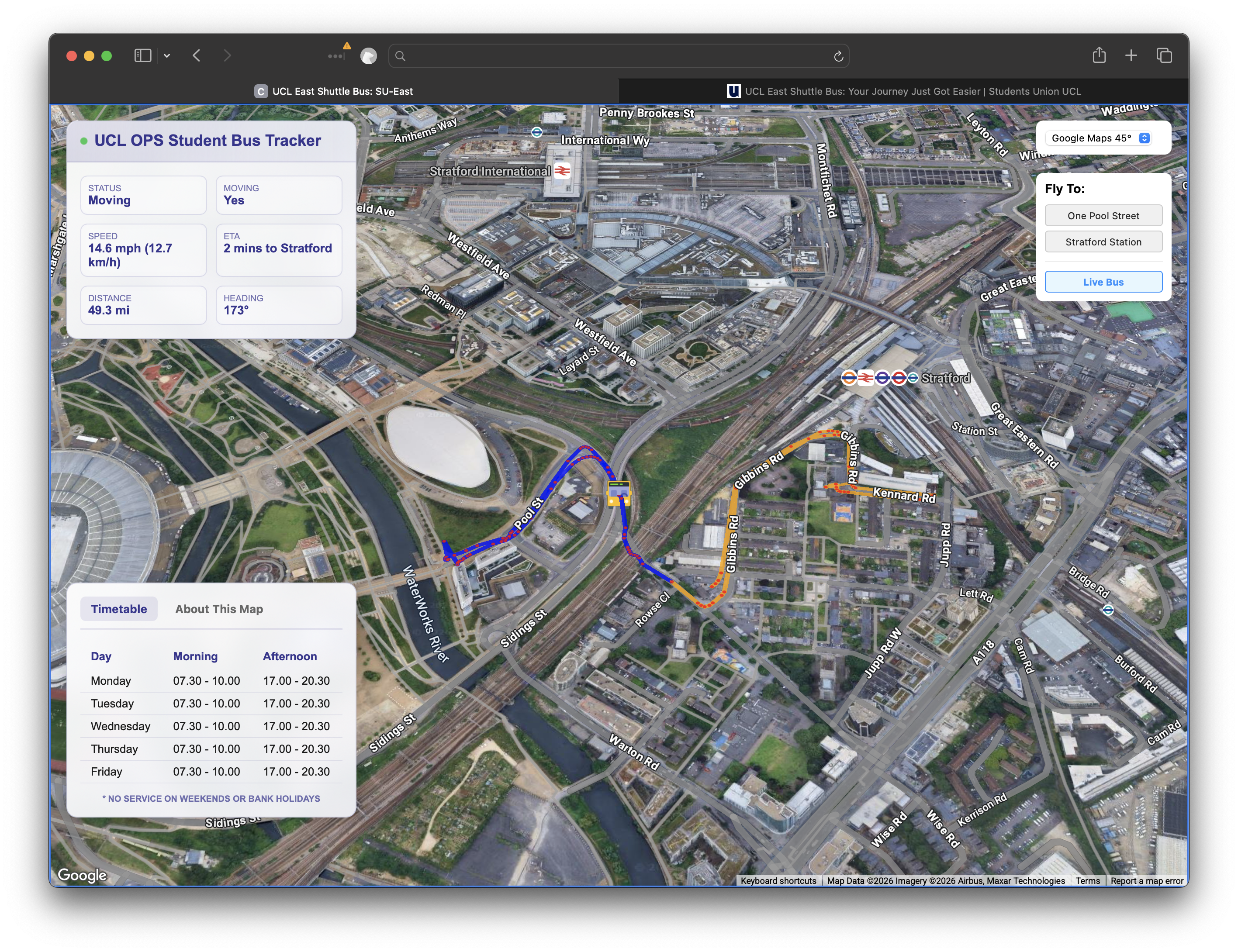Select the Timetable tab
Image resolution: width=1238 pixels, height=952 pixels.
click(x=118, y=609)
